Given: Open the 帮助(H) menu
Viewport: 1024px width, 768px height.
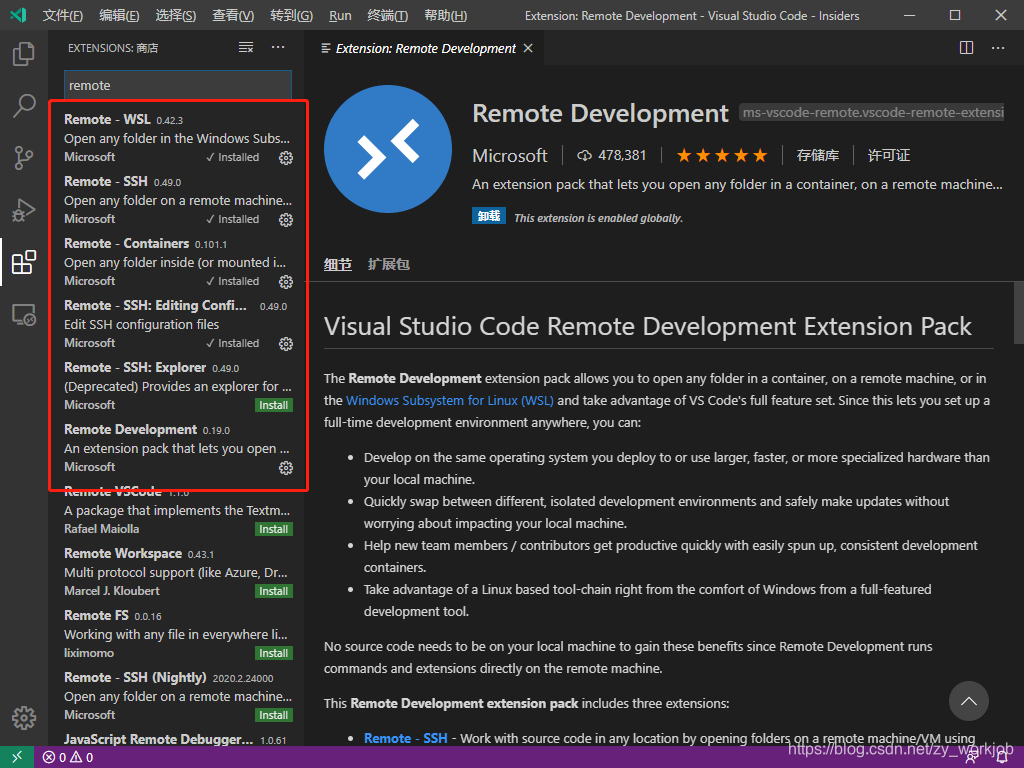Looking at the screenshot, I should coord(445,15).
